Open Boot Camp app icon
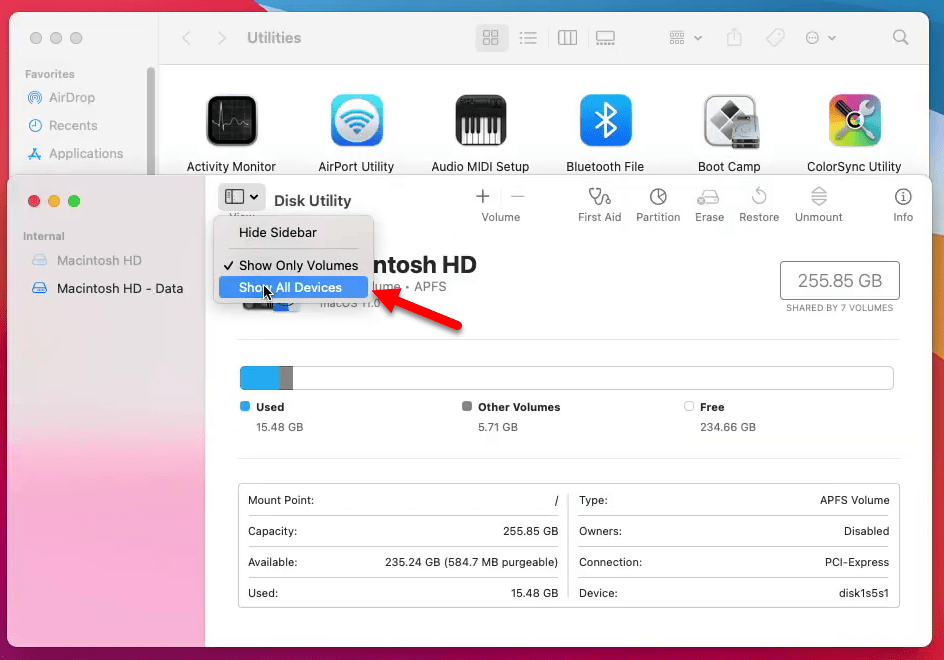Screen dimensions: 944x660 tap(731, 122)
